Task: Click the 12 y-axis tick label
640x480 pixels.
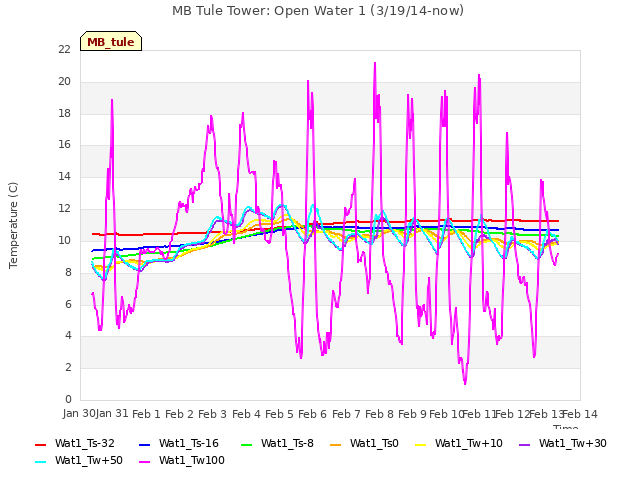Action: (x=64, y=209)
